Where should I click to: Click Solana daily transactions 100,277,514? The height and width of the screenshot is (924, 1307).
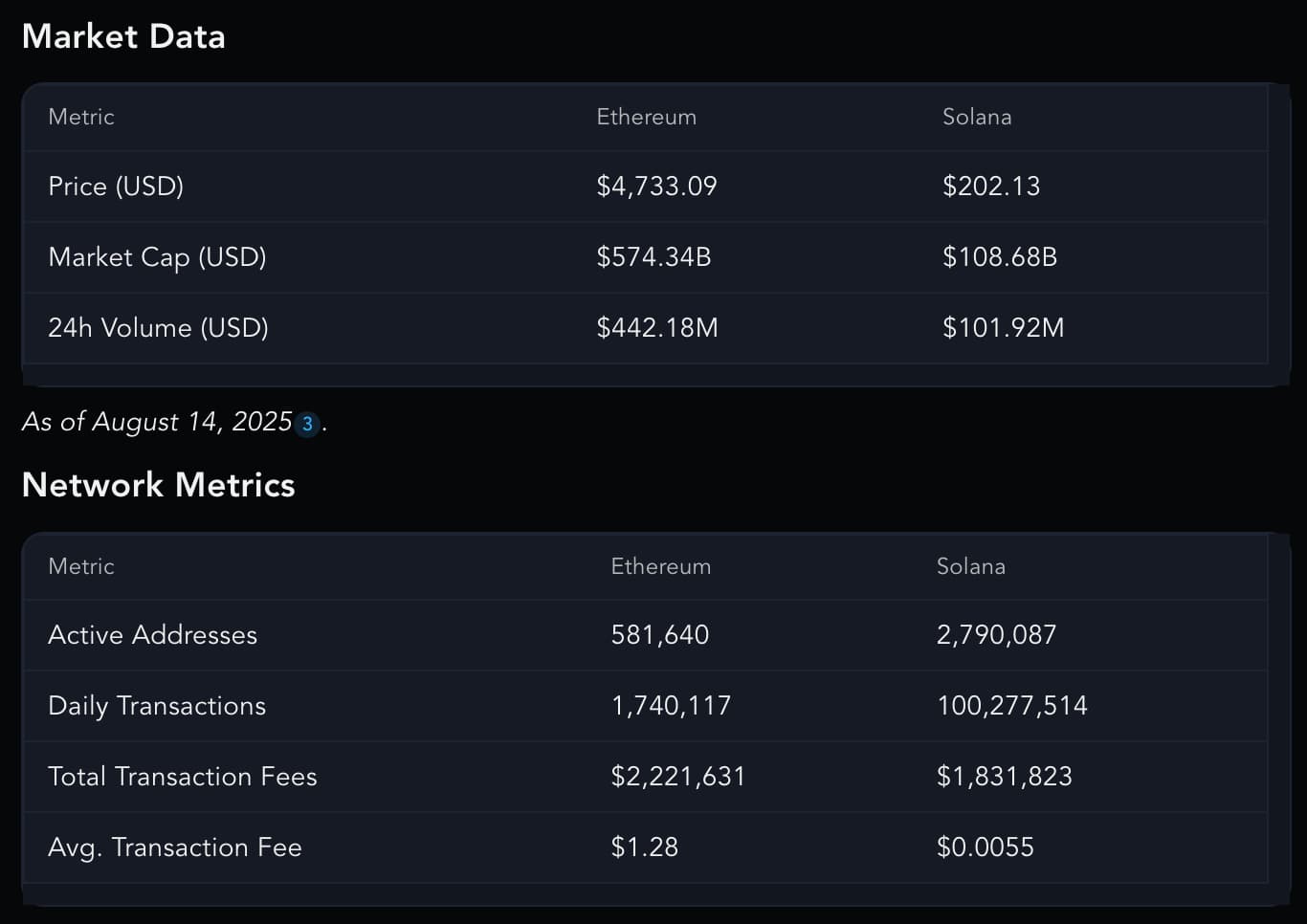click(1011, 706)
